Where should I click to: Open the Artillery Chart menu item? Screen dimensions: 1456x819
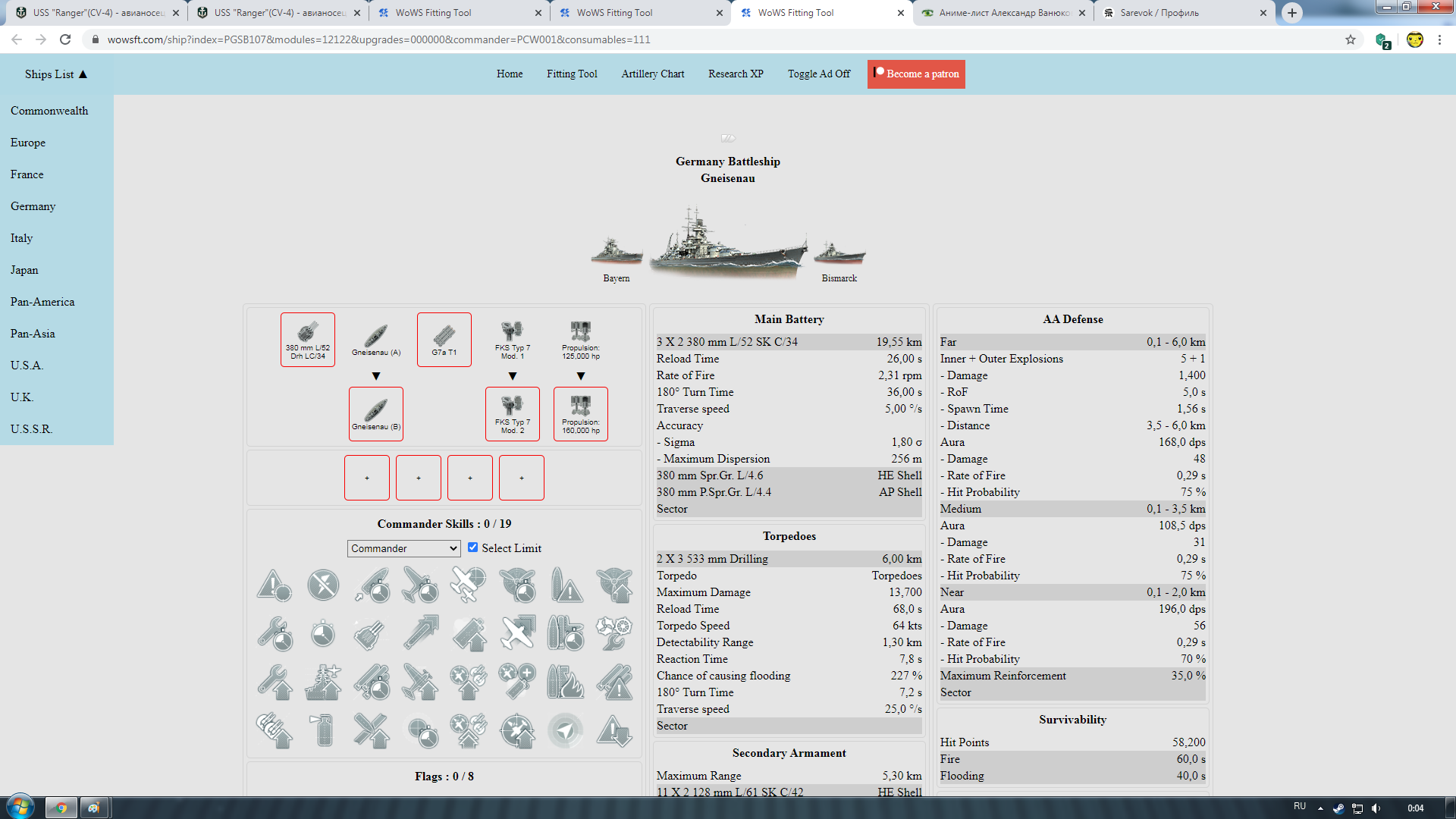652,74
